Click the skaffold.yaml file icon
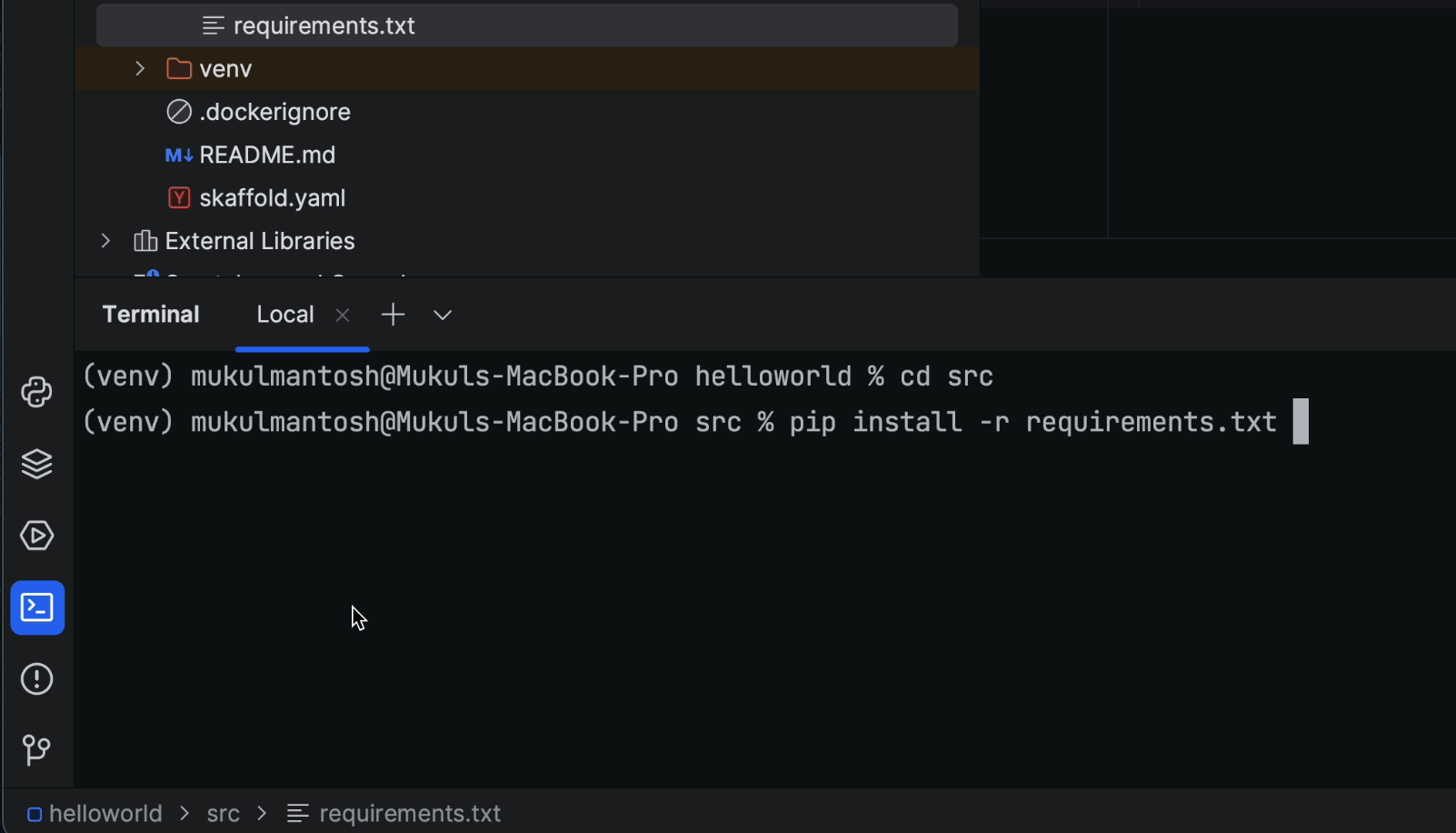 pos(179,197)
